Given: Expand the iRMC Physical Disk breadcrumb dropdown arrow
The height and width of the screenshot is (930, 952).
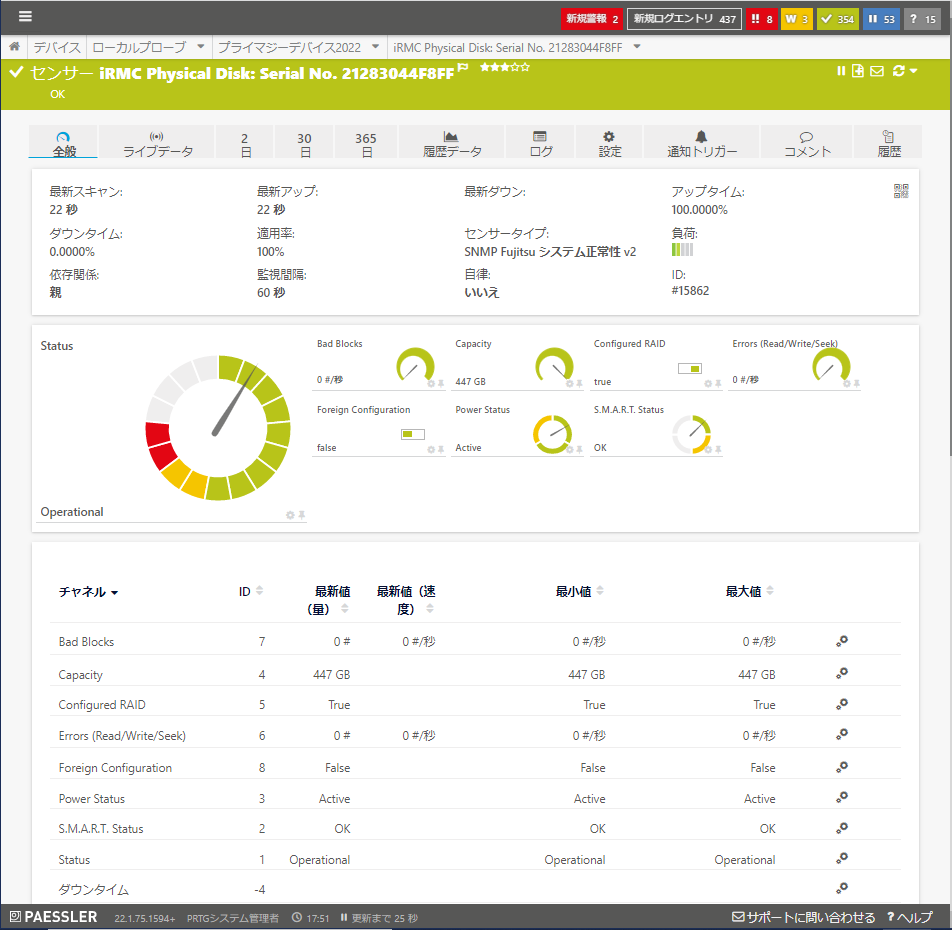Looking at the screenshot, I should 637,47.
